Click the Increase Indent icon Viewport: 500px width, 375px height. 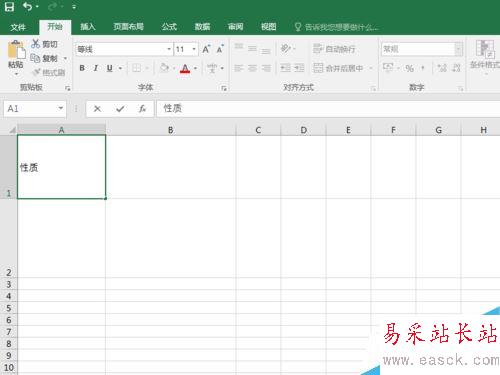point(299,68)
